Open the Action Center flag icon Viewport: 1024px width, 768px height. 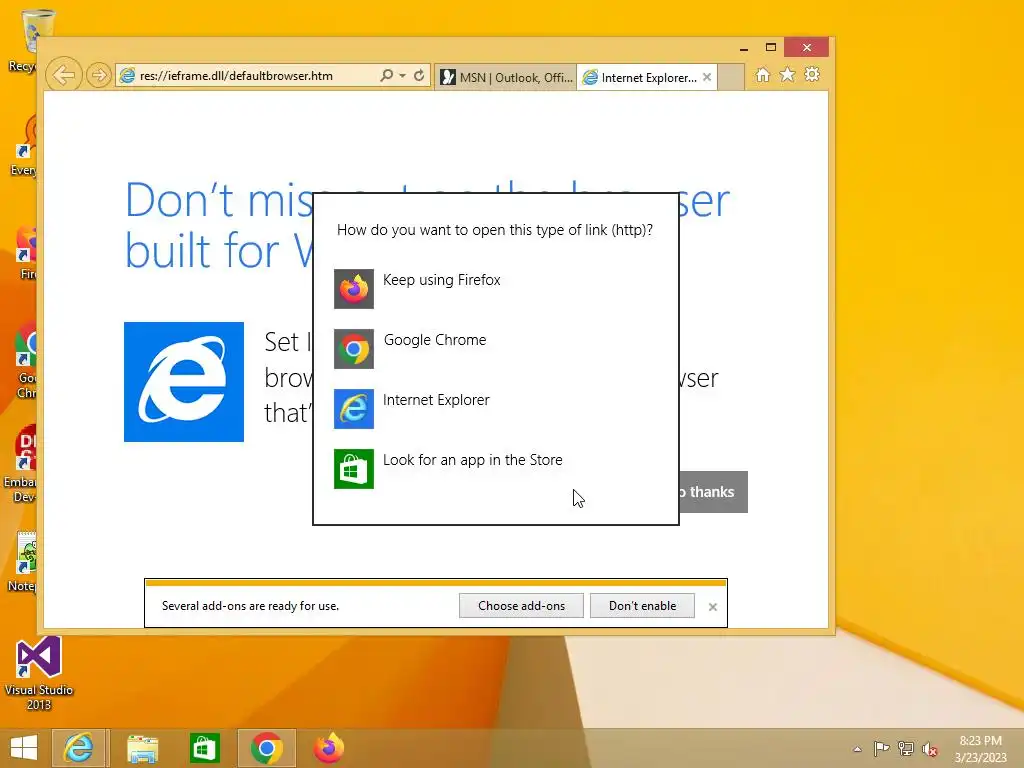coord(881,748)
